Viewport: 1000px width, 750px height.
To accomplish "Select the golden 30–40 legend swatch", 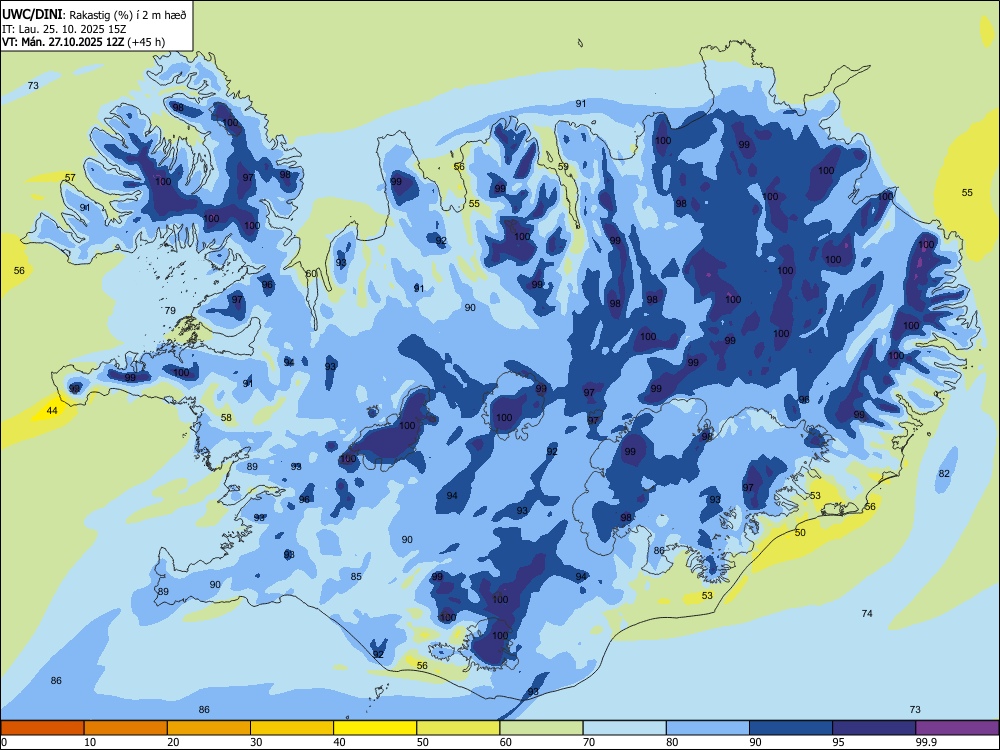I will click(x=292, y=728).
